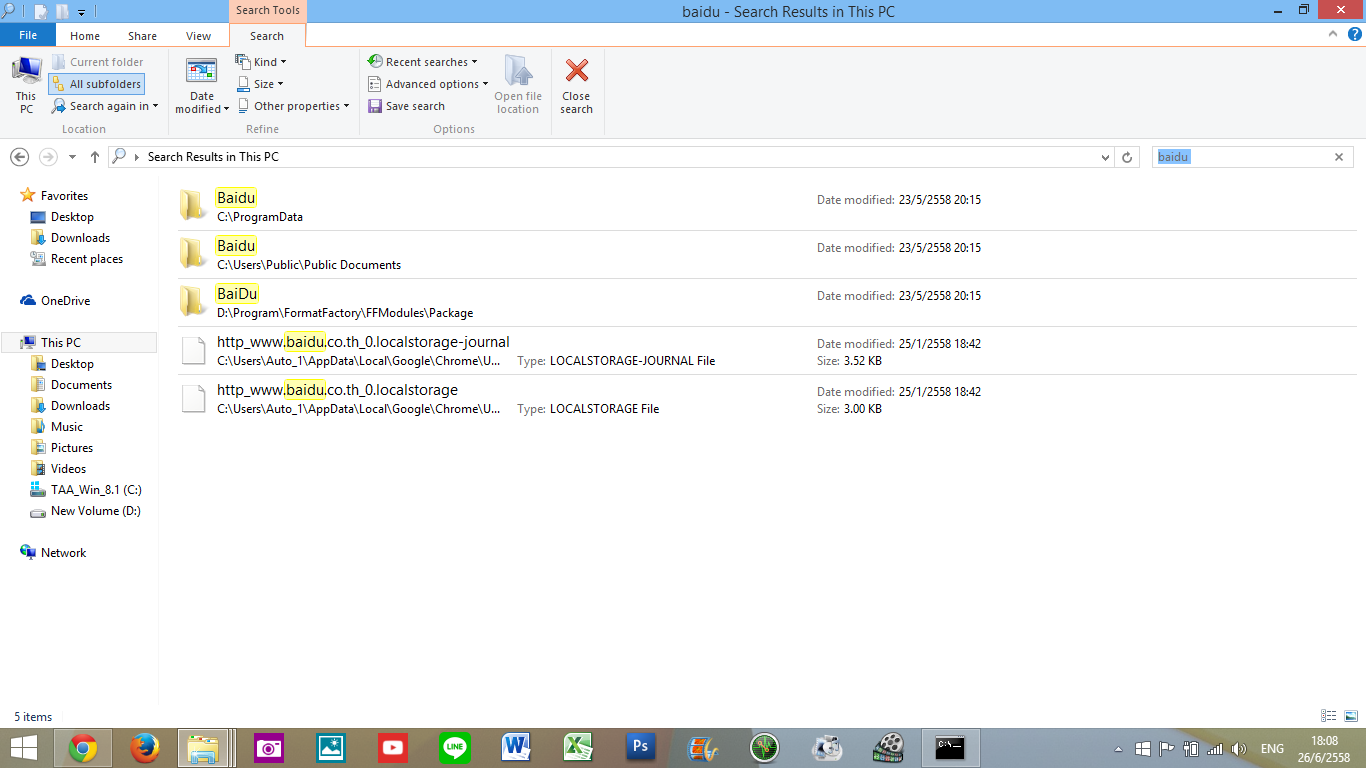Open the Pictures folder in navigation pane
Viewport: 1366px width, 768px height.
pos(72,448)
